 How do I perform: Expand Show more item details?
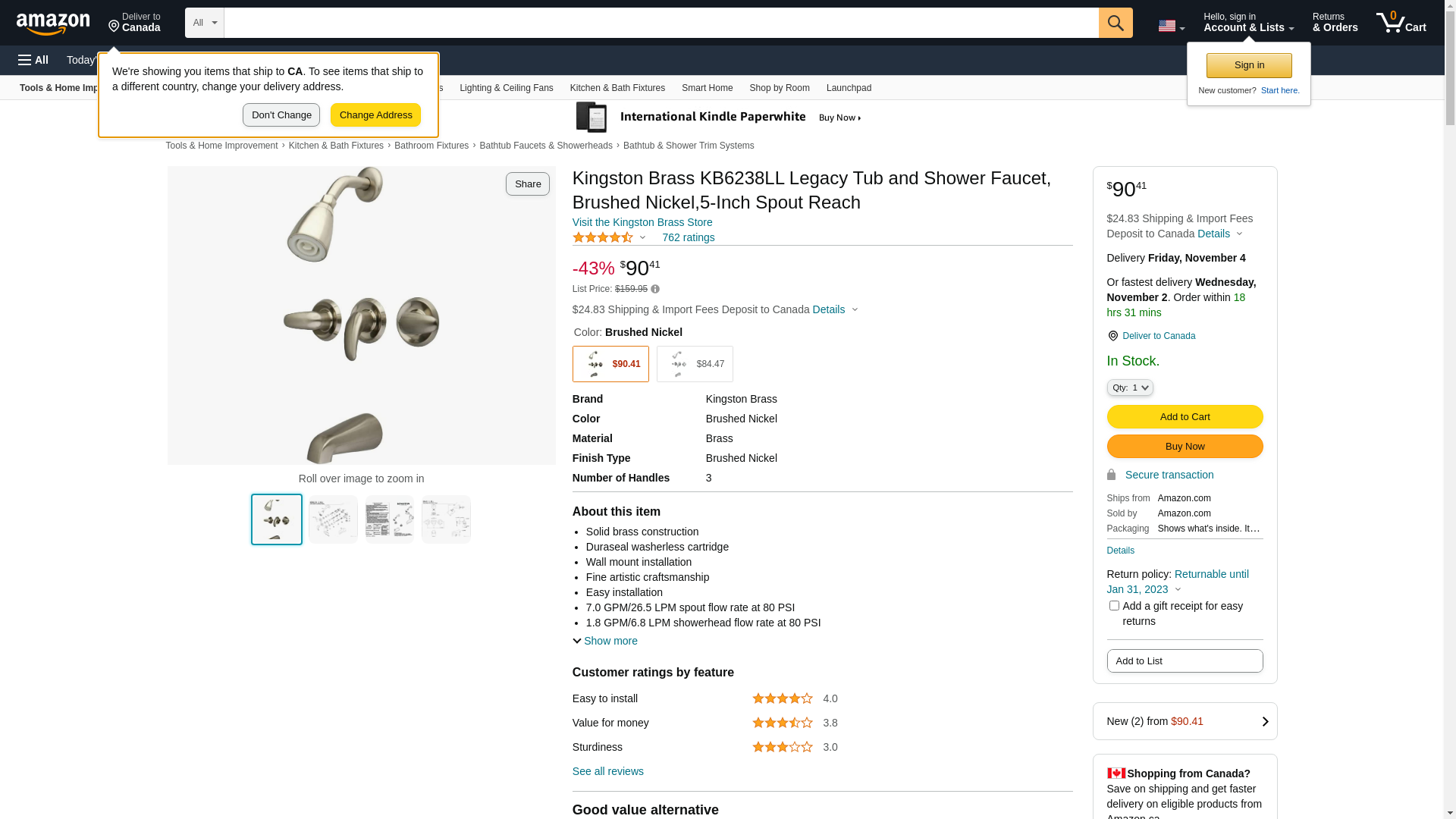605,641
